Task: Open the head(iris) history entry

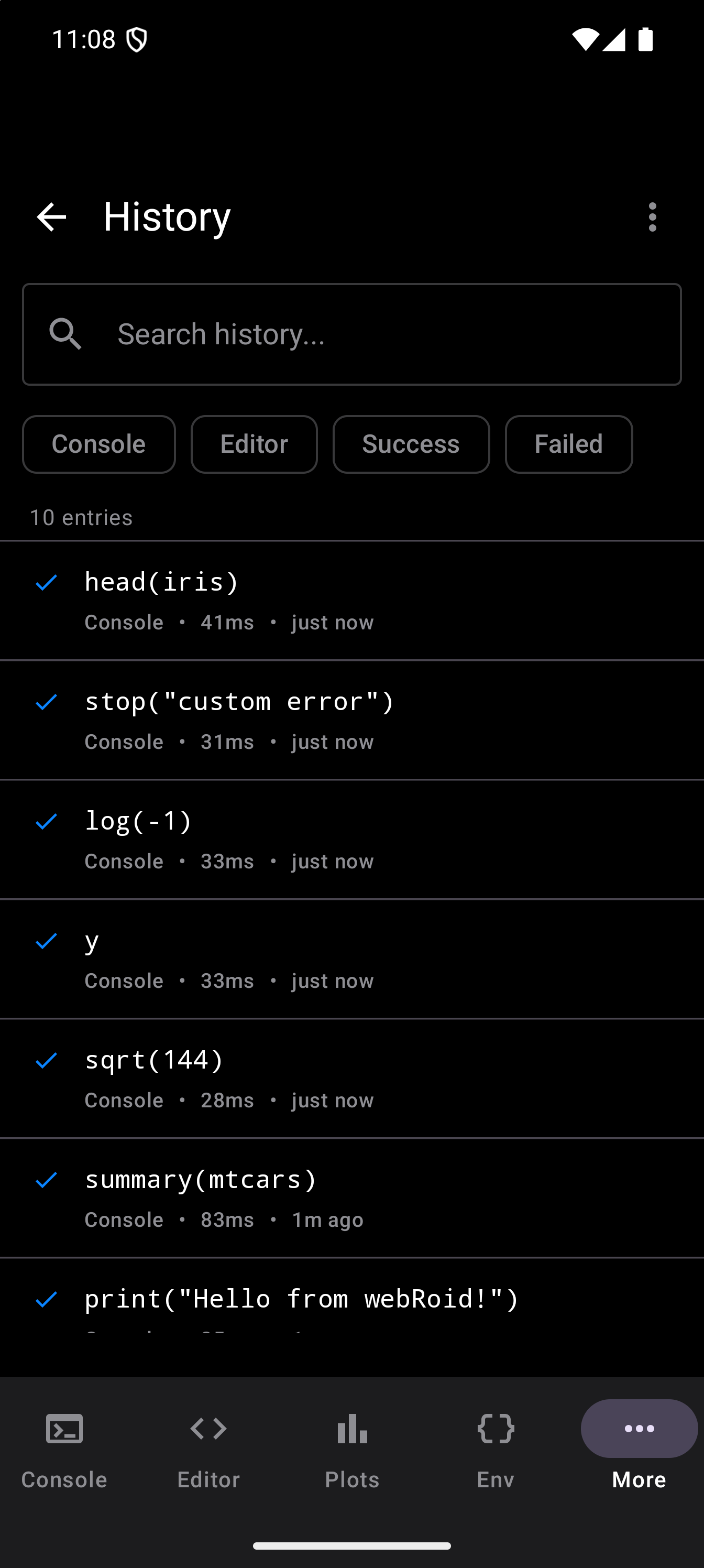Action: point(351,600)
